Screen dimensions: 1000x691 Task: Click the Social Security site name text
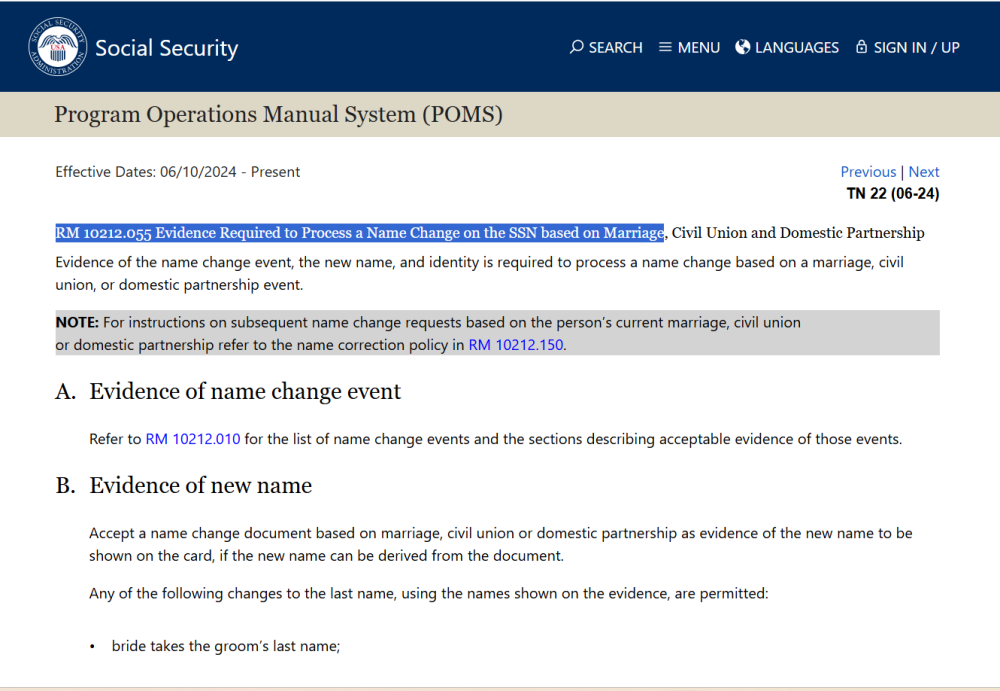[166, 48]
